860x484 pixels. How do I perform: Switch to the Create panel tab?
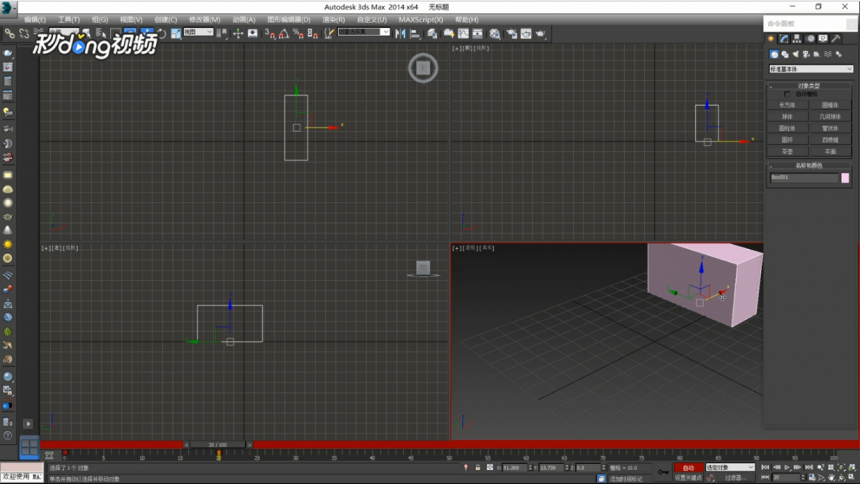coord(771,39)
